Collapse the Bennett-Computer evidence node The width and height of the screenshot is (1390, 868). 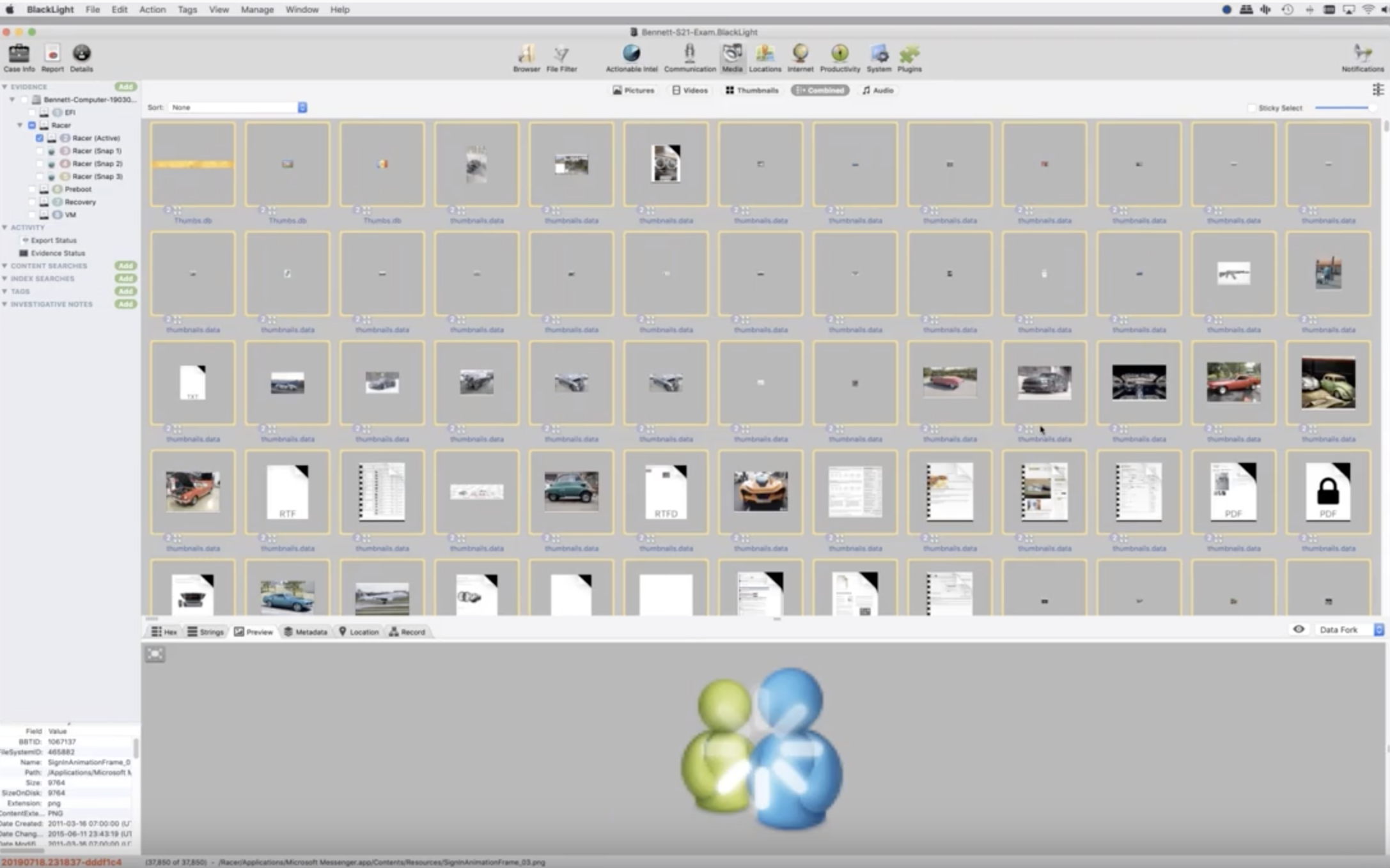(x=12, y=100)
